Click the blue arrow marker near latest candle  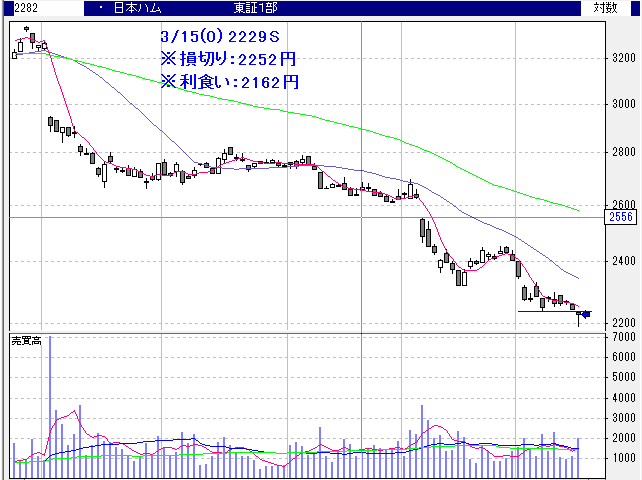point(586,315)
